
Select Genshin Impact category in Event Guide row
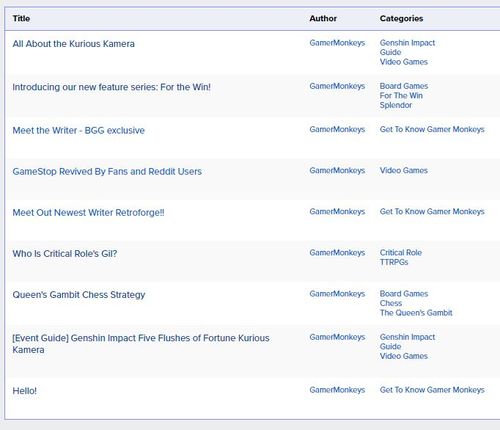[x=407, y=337]
